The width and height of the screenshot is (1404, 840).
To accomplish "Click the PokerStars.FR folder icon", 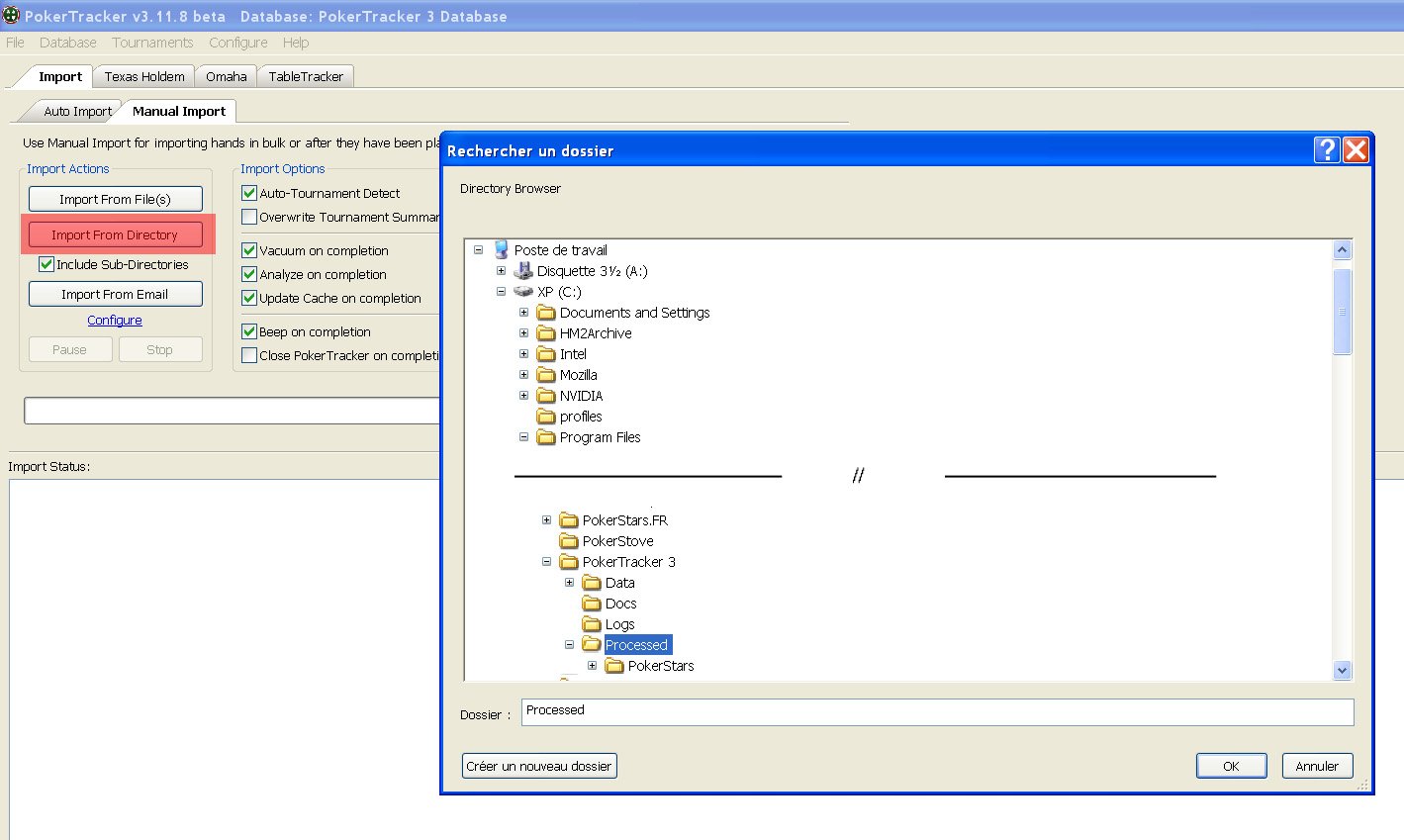I will coord(569,520).
